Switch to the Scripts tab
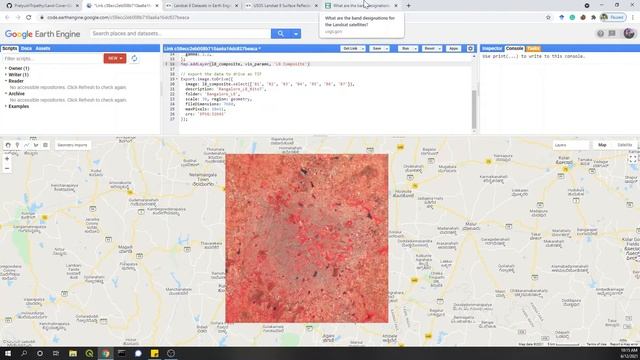Screen dimensions: 640x360 click(9, 48)
